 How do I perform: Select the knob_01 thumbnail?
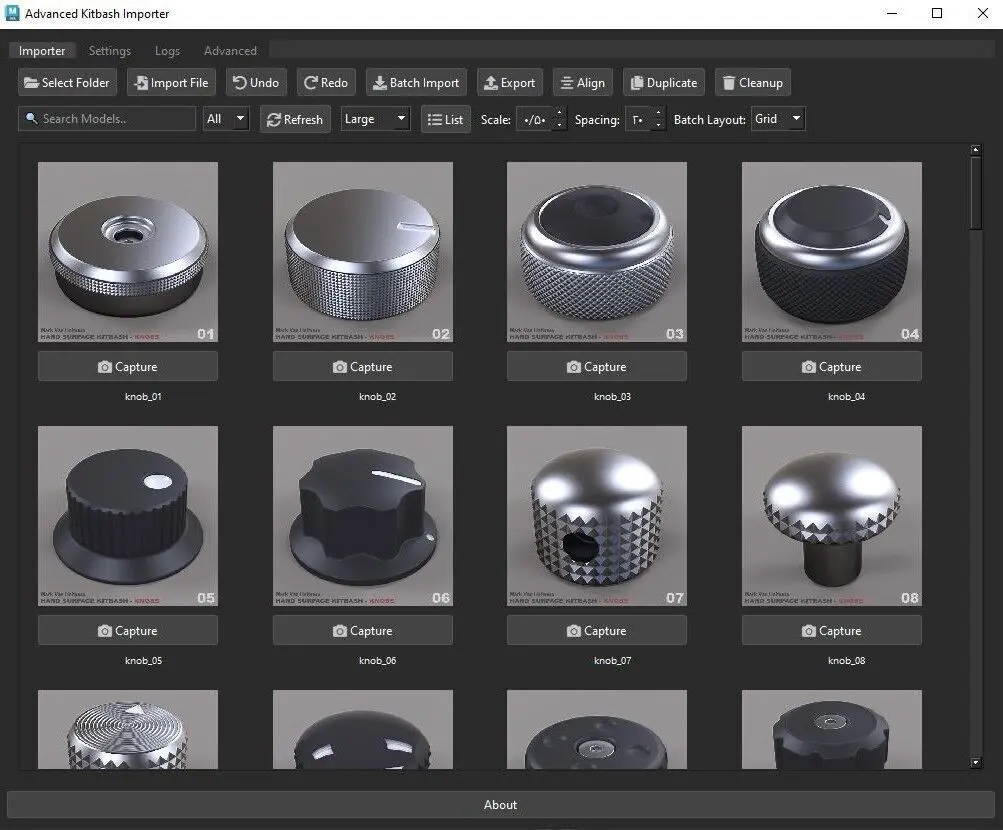128,252
